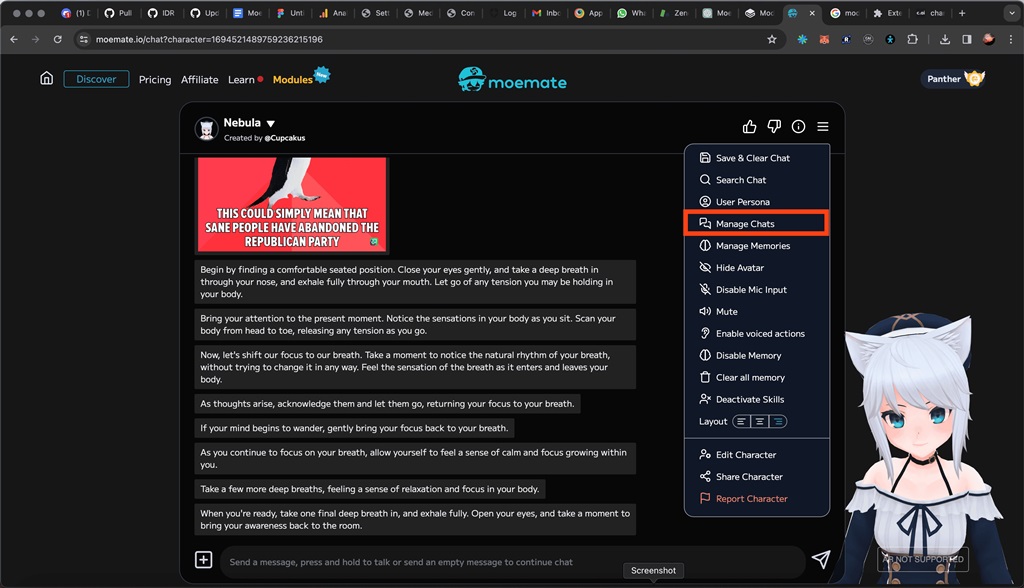The image size is (1024, 588).
Task: Mute the character audio
Action: coord(726,312)
